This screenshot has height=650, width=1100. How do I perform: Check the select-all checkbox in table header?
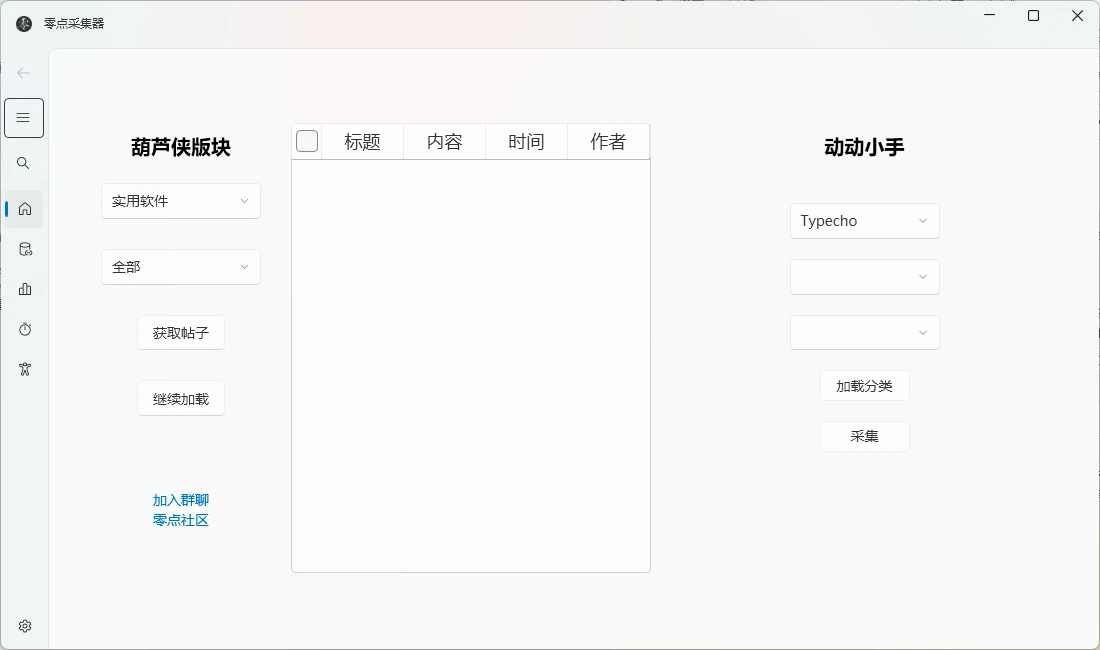coord(307,142)
